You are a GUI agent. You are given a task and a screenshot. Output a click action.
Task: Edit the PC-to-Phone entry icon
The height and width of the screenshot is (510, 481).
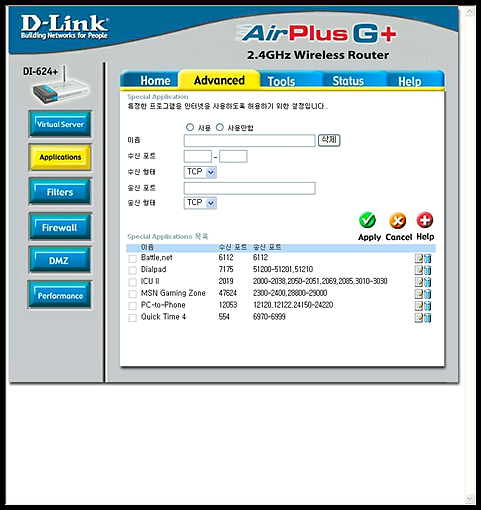click(419, 306)
